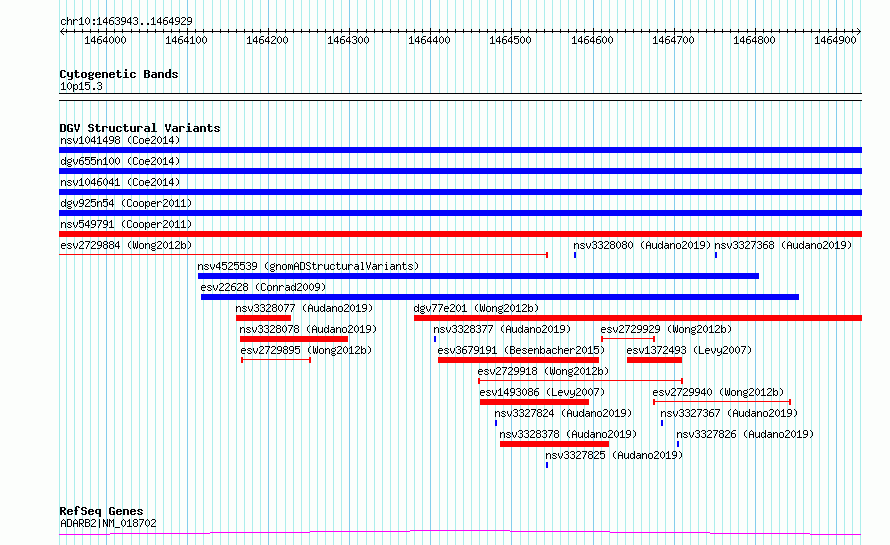Click the red bar under nsv3328378
This screenshot has height=545, width=890.
[x=555, y=444]
